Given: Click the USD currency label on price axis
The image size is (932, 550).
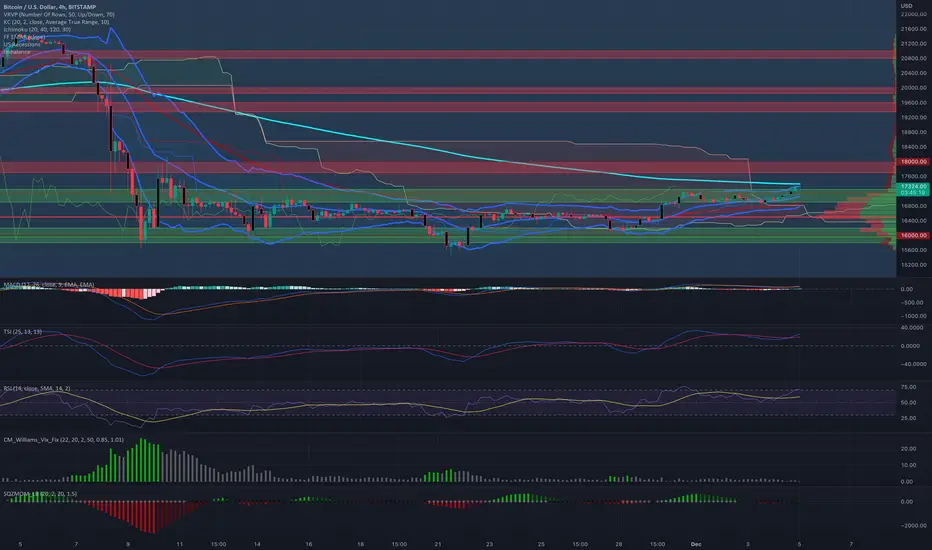Looking at the screenshot, I should pos(906,6).
